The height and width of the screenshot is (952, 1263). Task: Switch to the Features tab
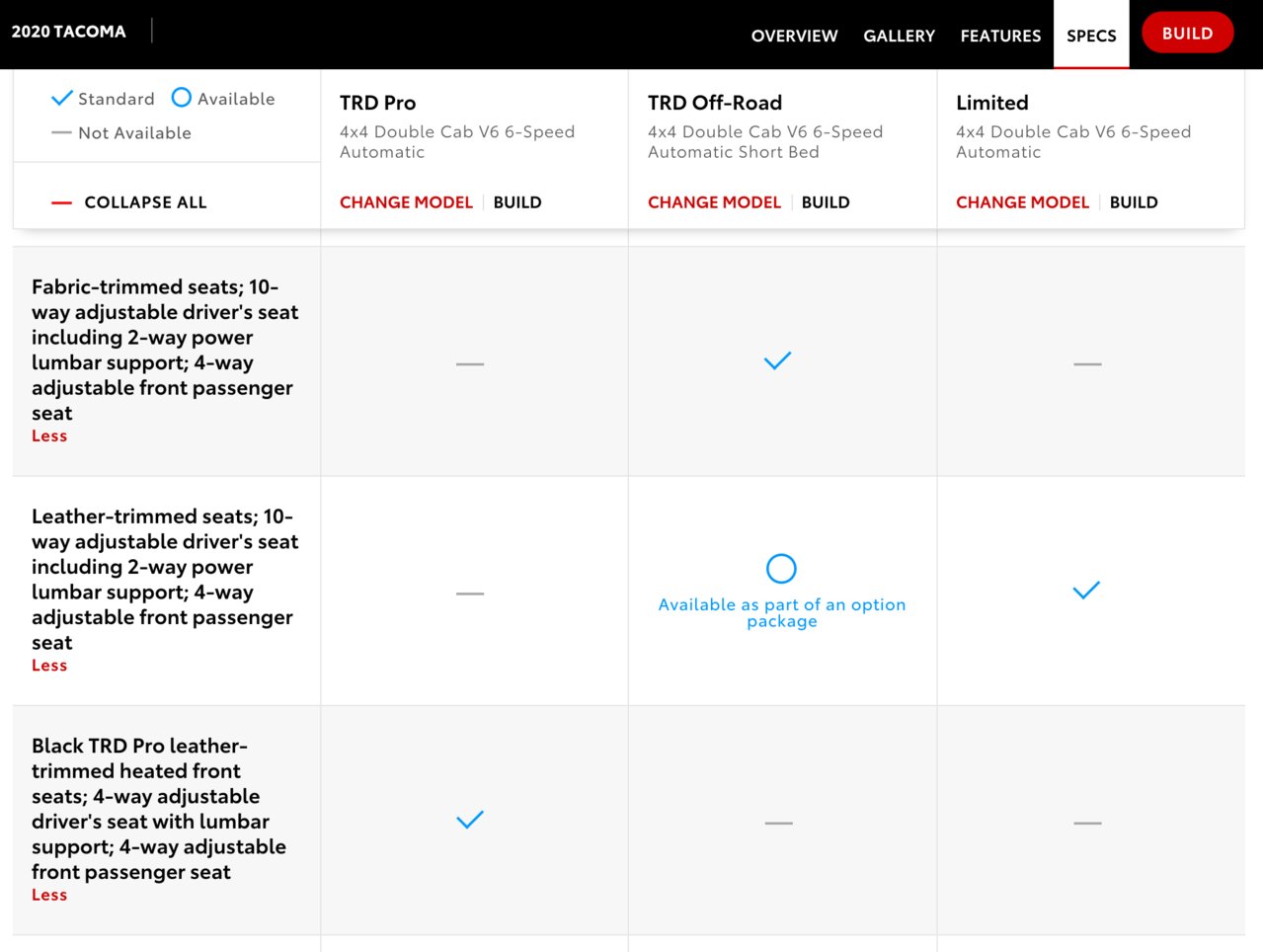click(x=1000, y=36)
